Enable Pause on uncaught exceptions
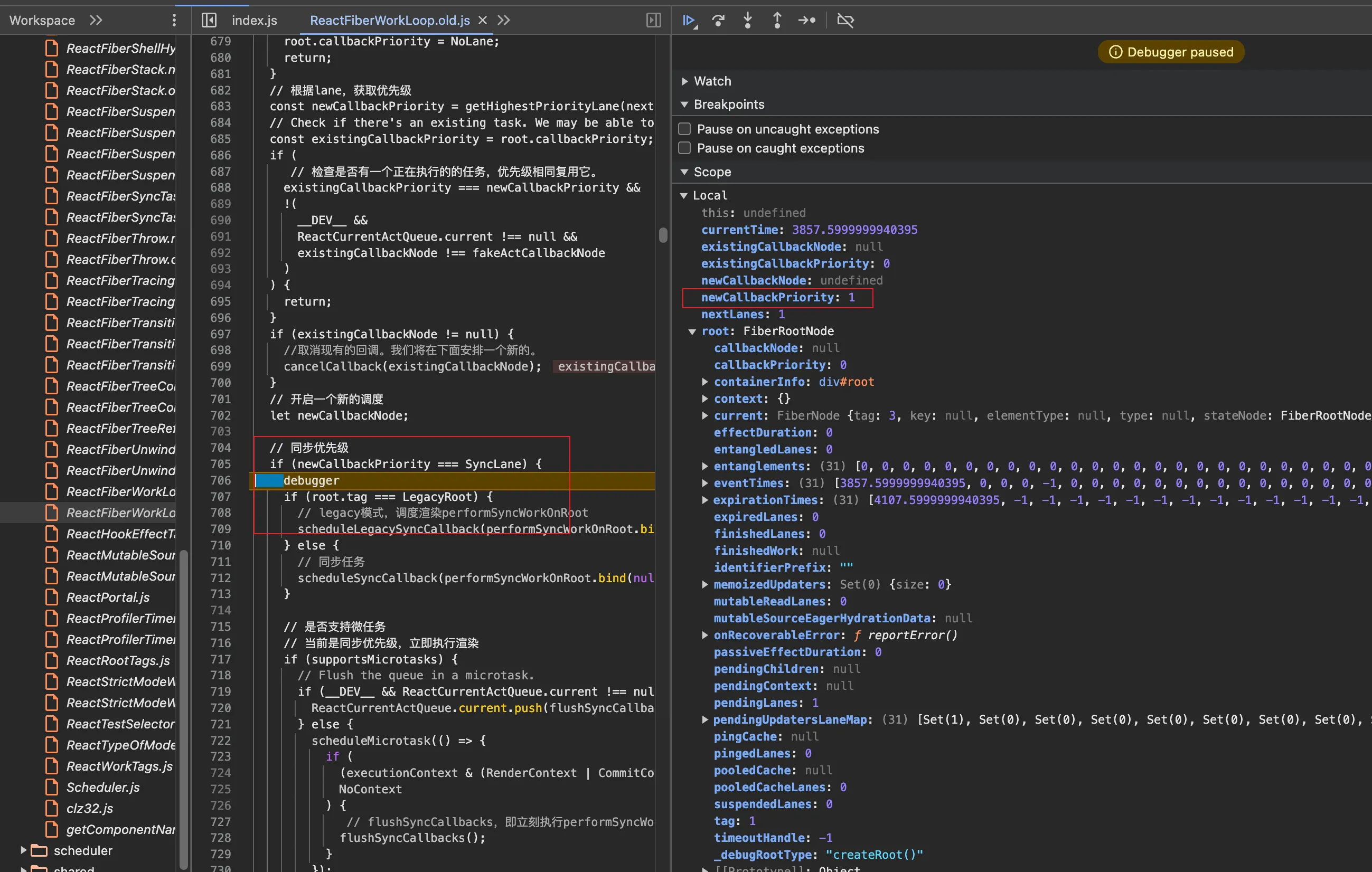This screenshot has width=1372, height=872. [685, 129]
